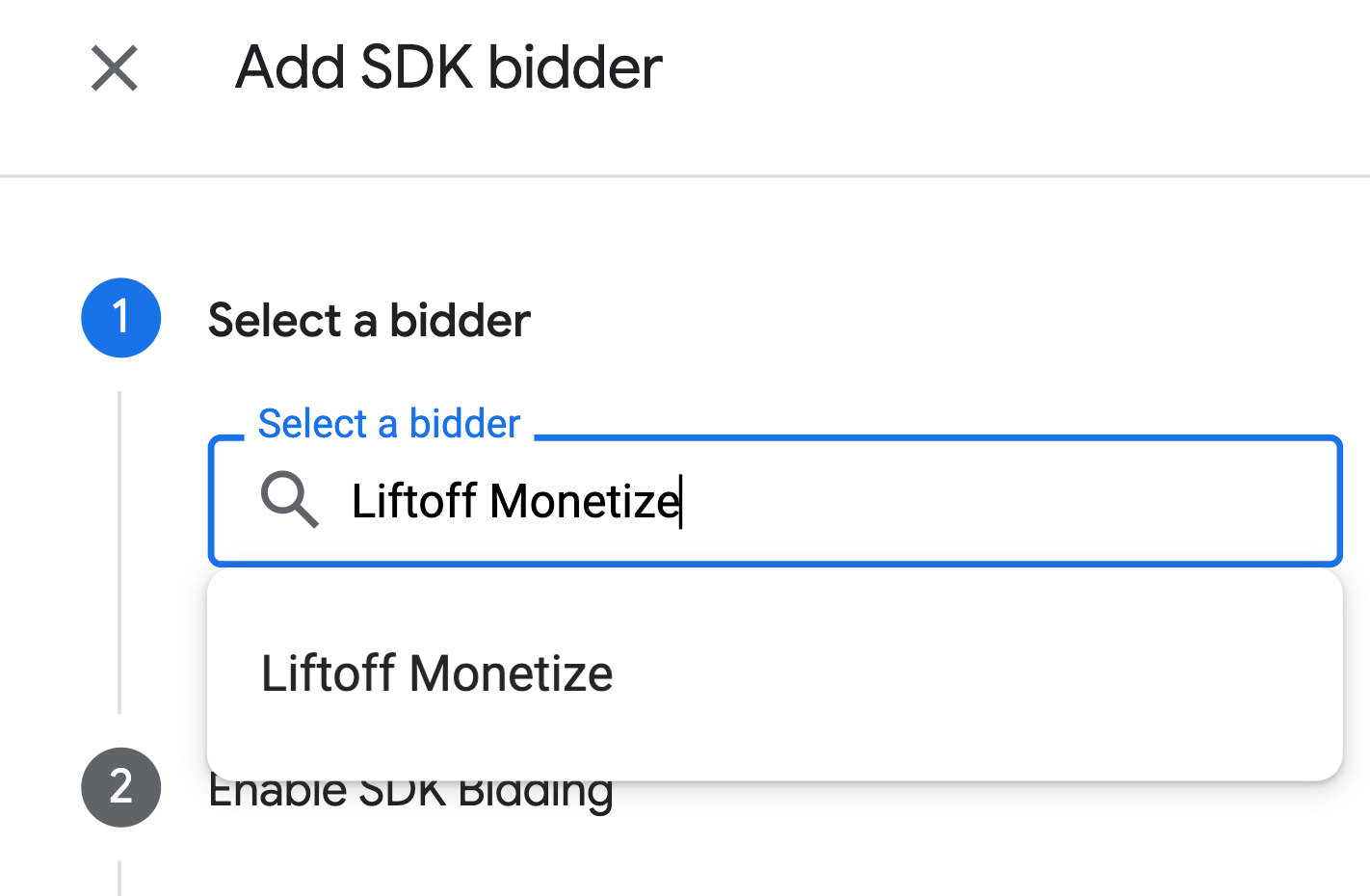Screen dimensions: 1370x896
Task: Click the horizontal divider under the header
Action: coord(684,176)
